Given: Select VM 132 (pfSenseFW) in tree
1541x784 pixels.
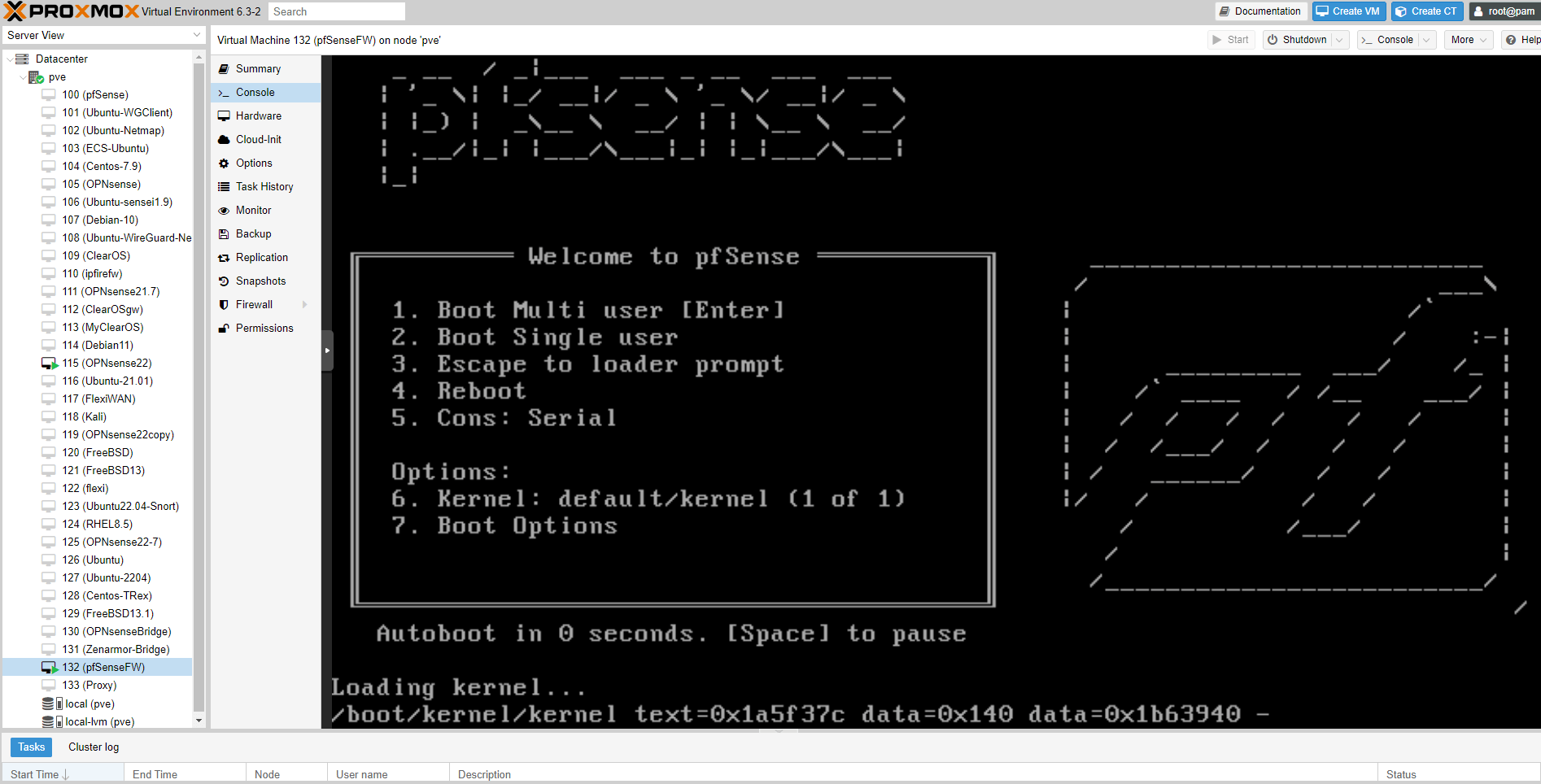Looking at the screenshot, I should [x=98, y=668].
